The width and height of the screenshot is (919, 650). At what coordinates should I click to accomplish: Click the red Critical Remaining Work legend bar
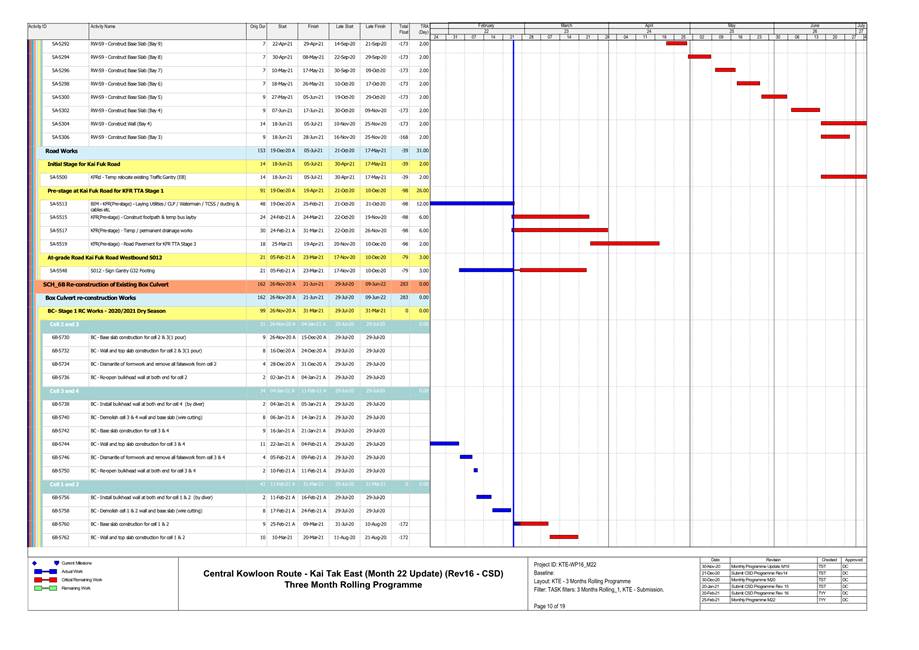point(44,580)
